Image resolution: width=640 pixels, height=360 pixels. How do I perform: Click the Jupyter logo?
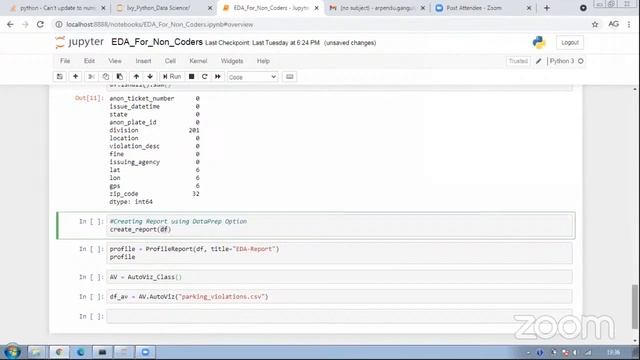tap(80, 42)
